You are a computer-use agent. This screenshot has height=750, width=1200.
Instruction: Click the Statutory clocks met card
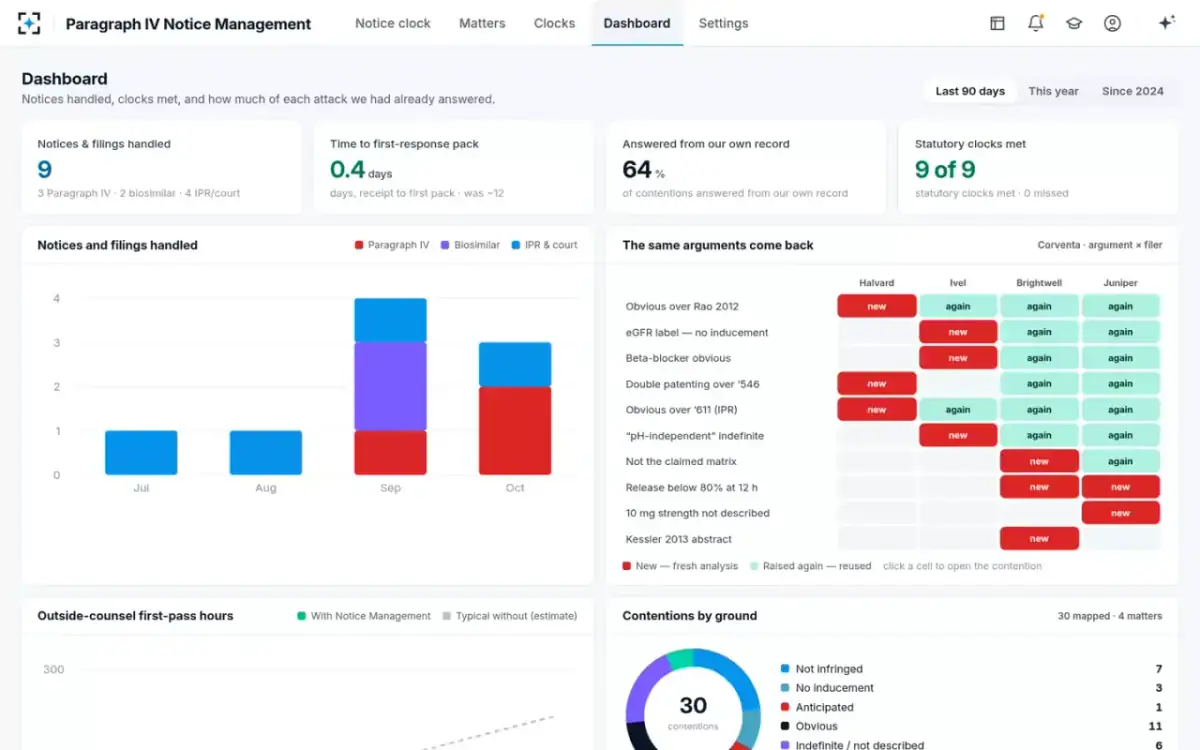pyautogui.click(x=1038, y=168)
